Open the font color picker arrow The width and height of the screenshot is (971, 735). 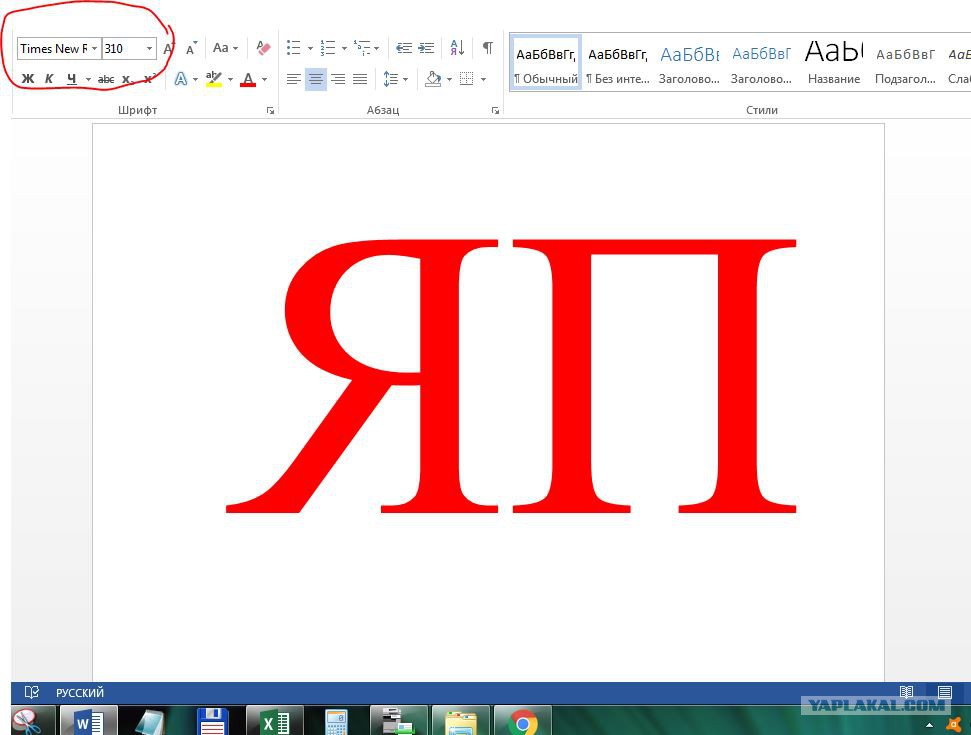pos(264,79)
